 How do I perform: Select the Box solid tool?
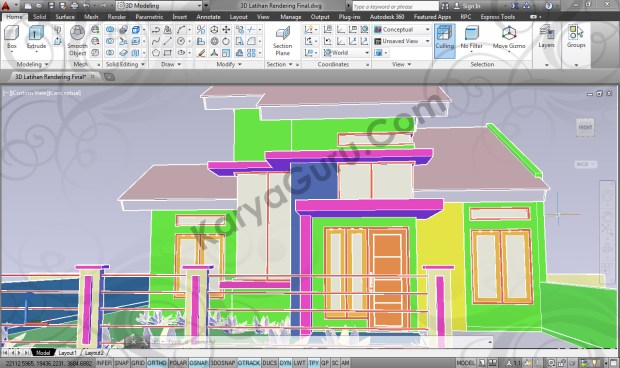pos(12,37)
